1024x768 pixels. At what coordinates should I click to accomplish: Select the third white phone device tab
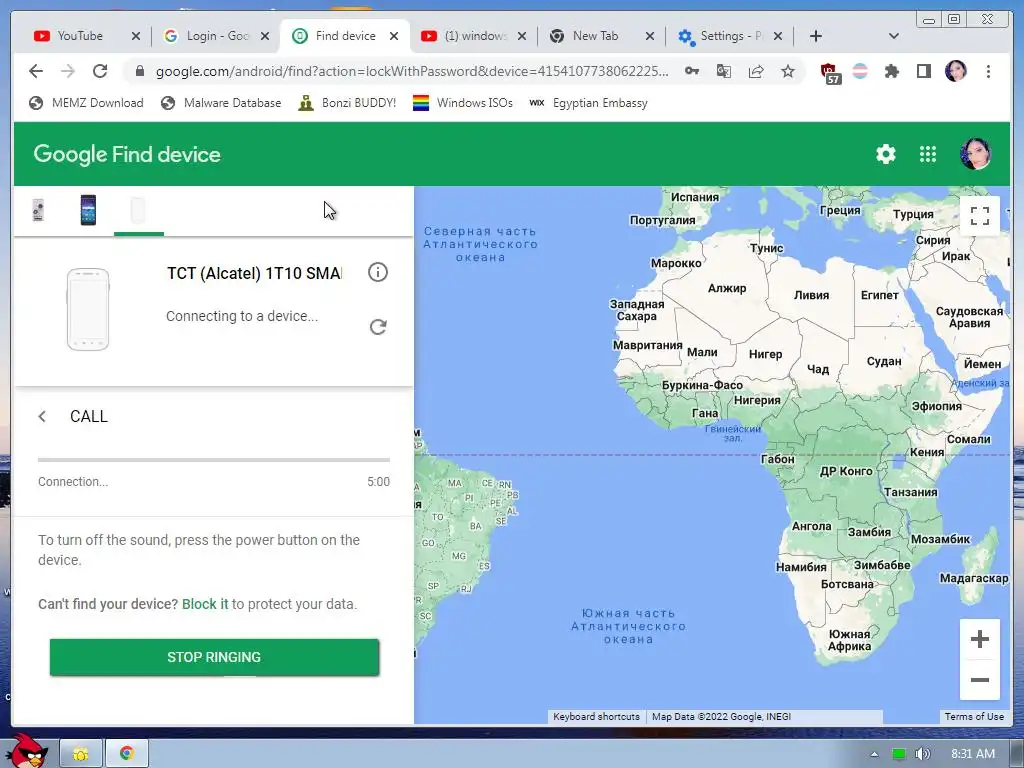138,212
